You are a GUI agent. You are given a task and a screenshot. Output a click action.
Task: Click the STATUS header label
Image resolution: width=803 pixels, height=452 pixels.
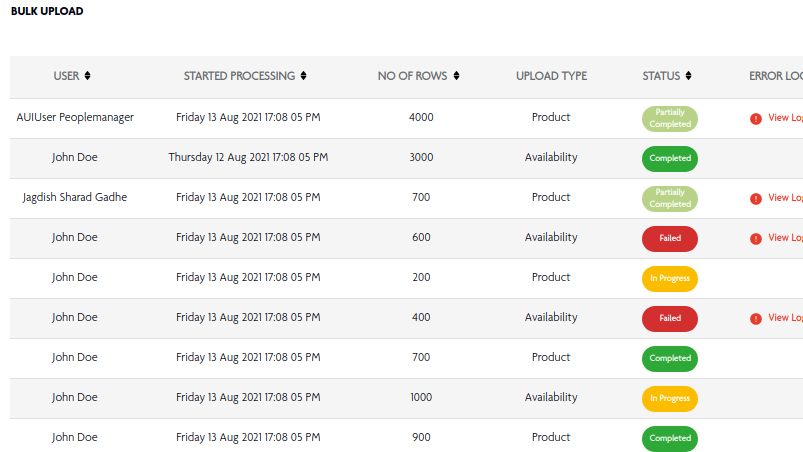661,76
